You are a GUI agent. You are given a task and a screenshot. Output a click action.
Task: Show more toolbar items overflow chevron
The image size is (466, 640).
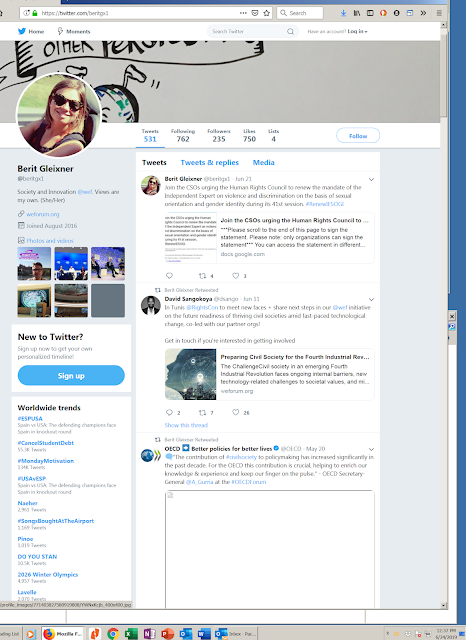pyautogui.click(x=423, y=13)
